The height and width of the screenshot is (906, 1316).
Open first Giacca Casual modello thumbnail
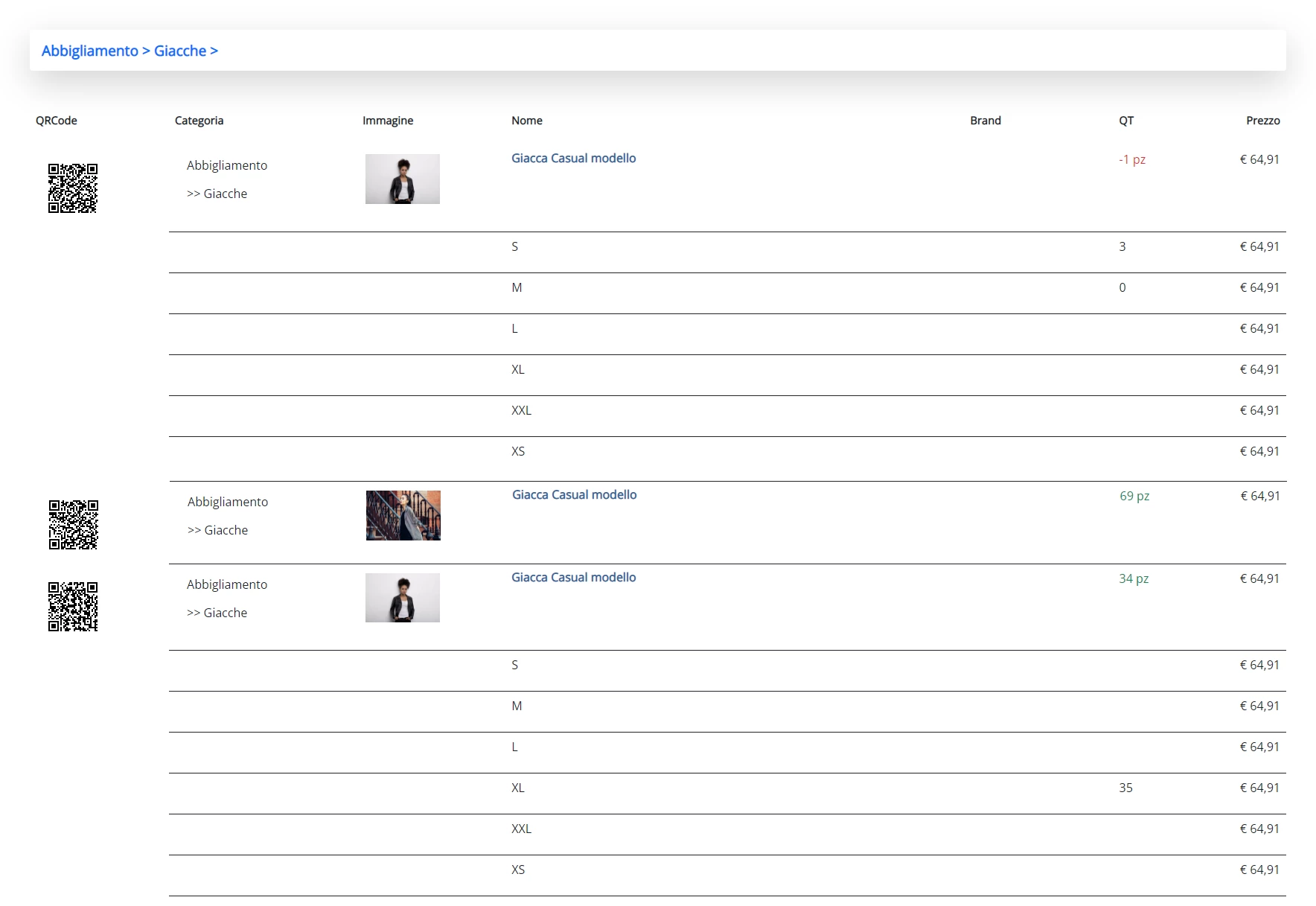click(403, 179)
